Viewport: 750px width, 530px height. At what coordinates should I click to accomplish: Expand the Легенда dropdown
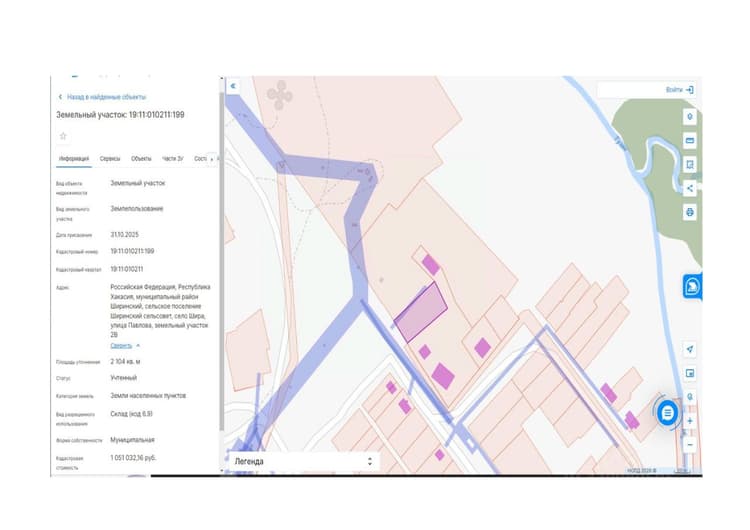tap(303, 462)
